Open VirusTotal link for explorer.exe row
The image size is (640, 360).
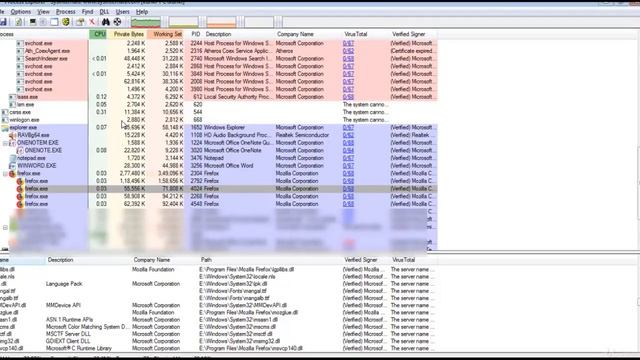click(x=348, y=128)
